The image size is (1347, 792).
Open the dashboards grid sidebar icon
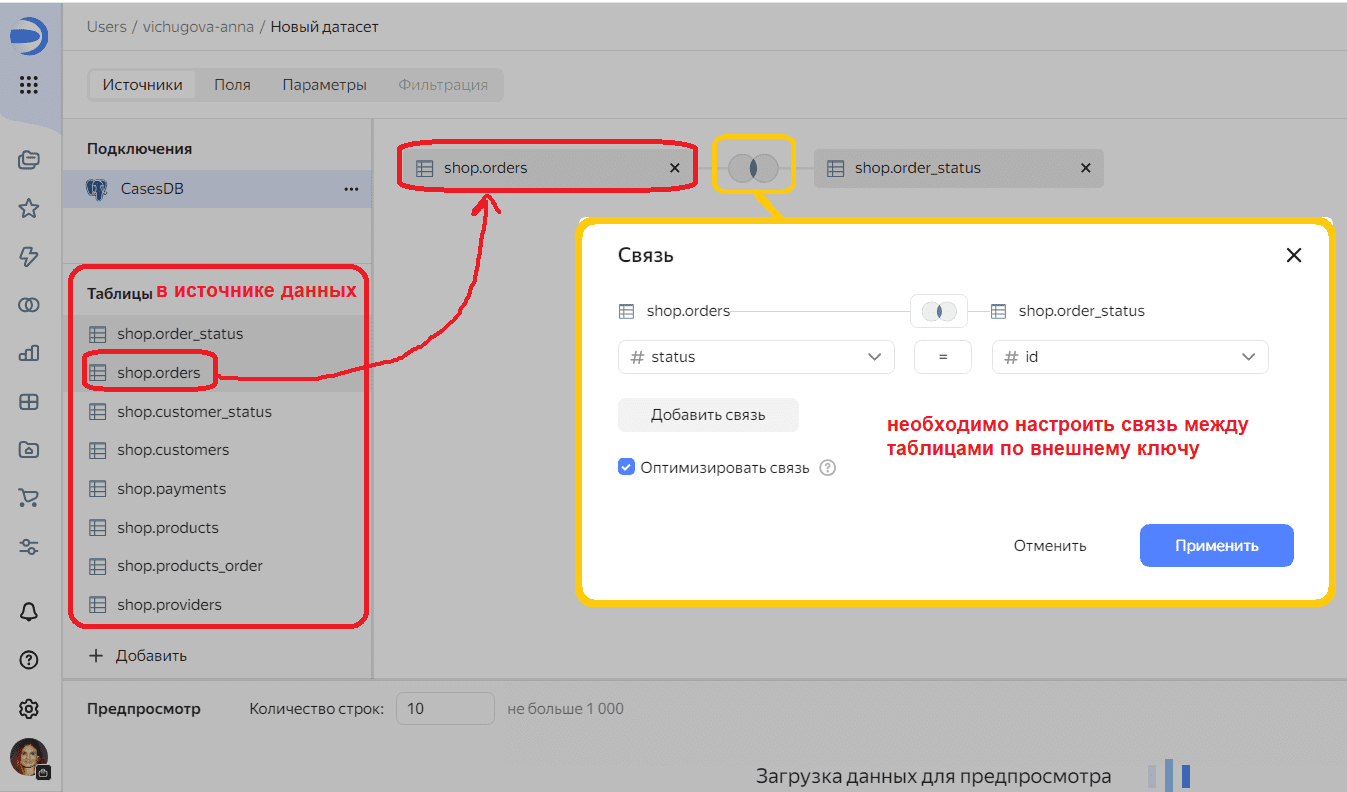[x=29, y=402]
